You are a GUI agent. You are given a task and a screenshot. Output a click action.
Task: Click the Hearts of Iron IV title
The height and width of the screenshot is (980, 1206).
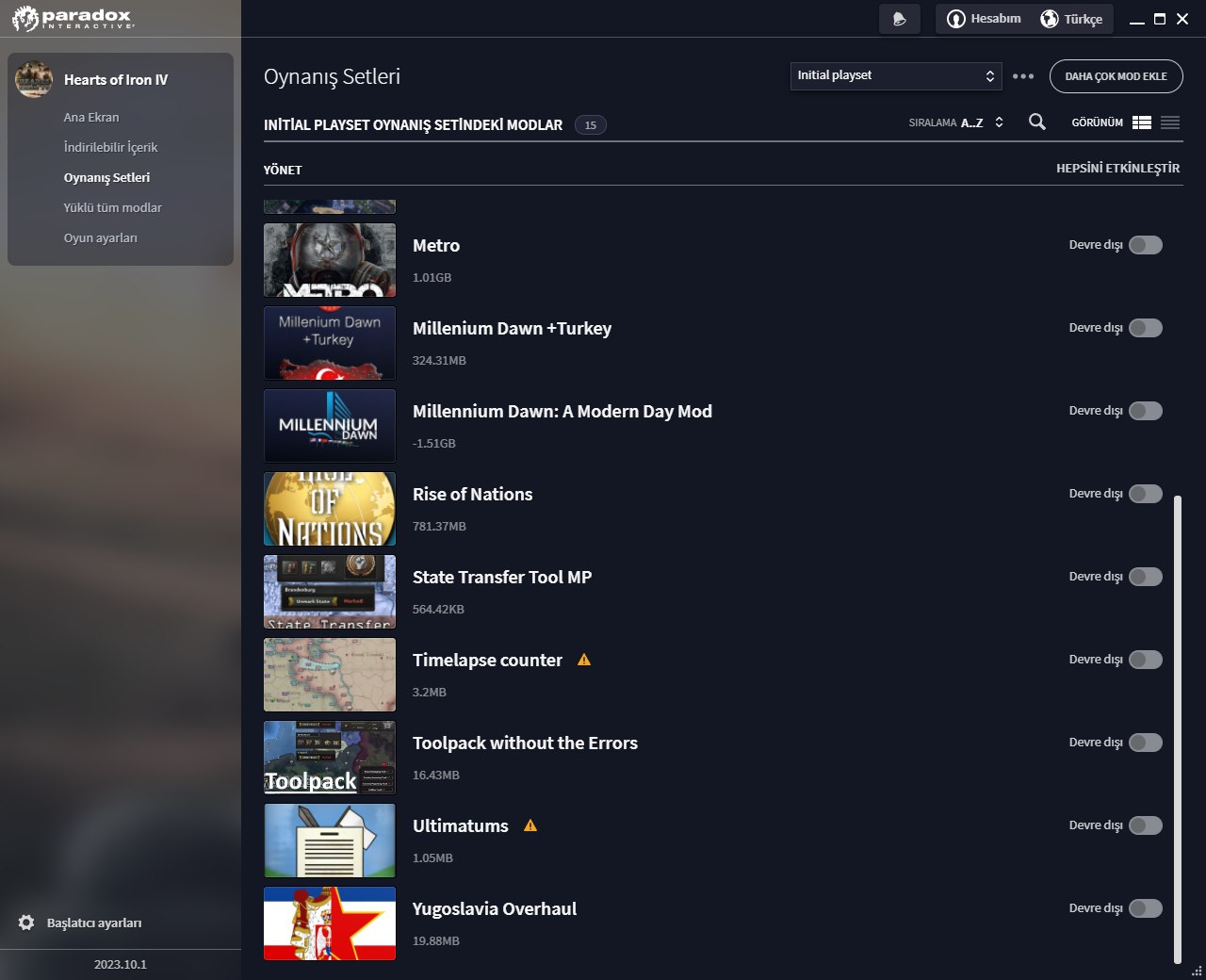(116, 80)
